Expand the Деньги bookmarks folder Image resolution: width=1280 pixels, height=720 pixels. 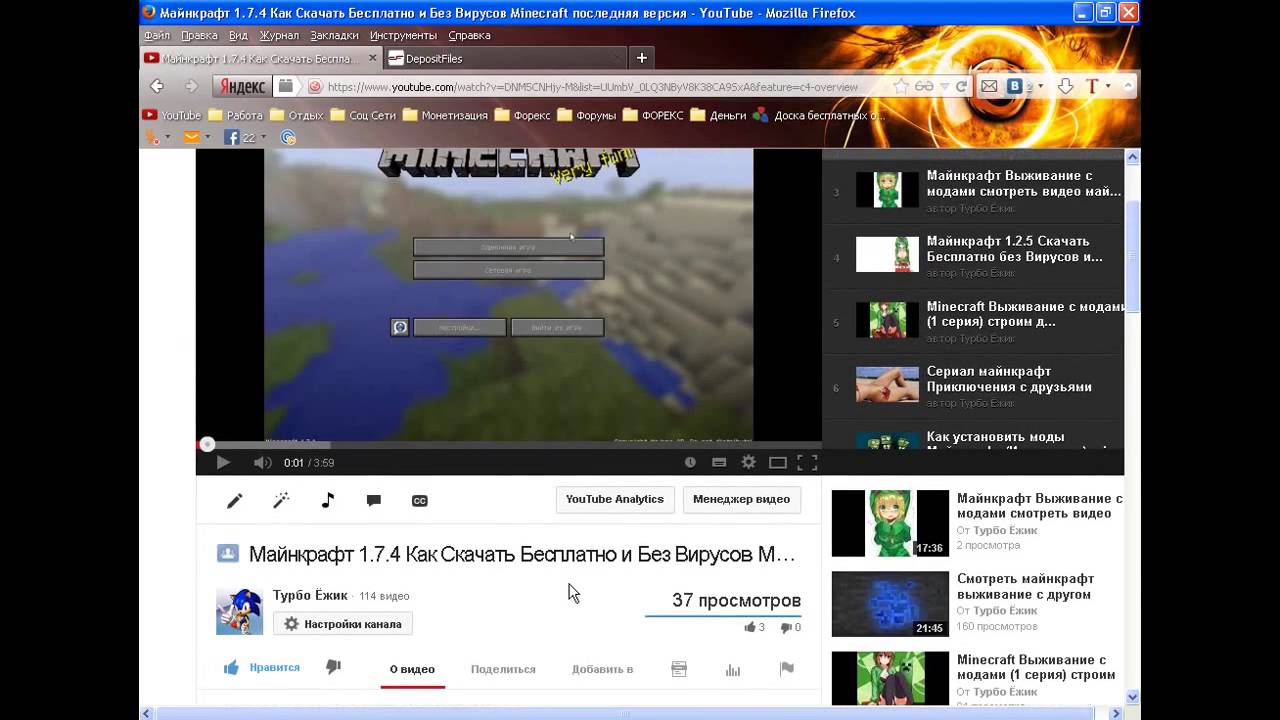(719, 115)
